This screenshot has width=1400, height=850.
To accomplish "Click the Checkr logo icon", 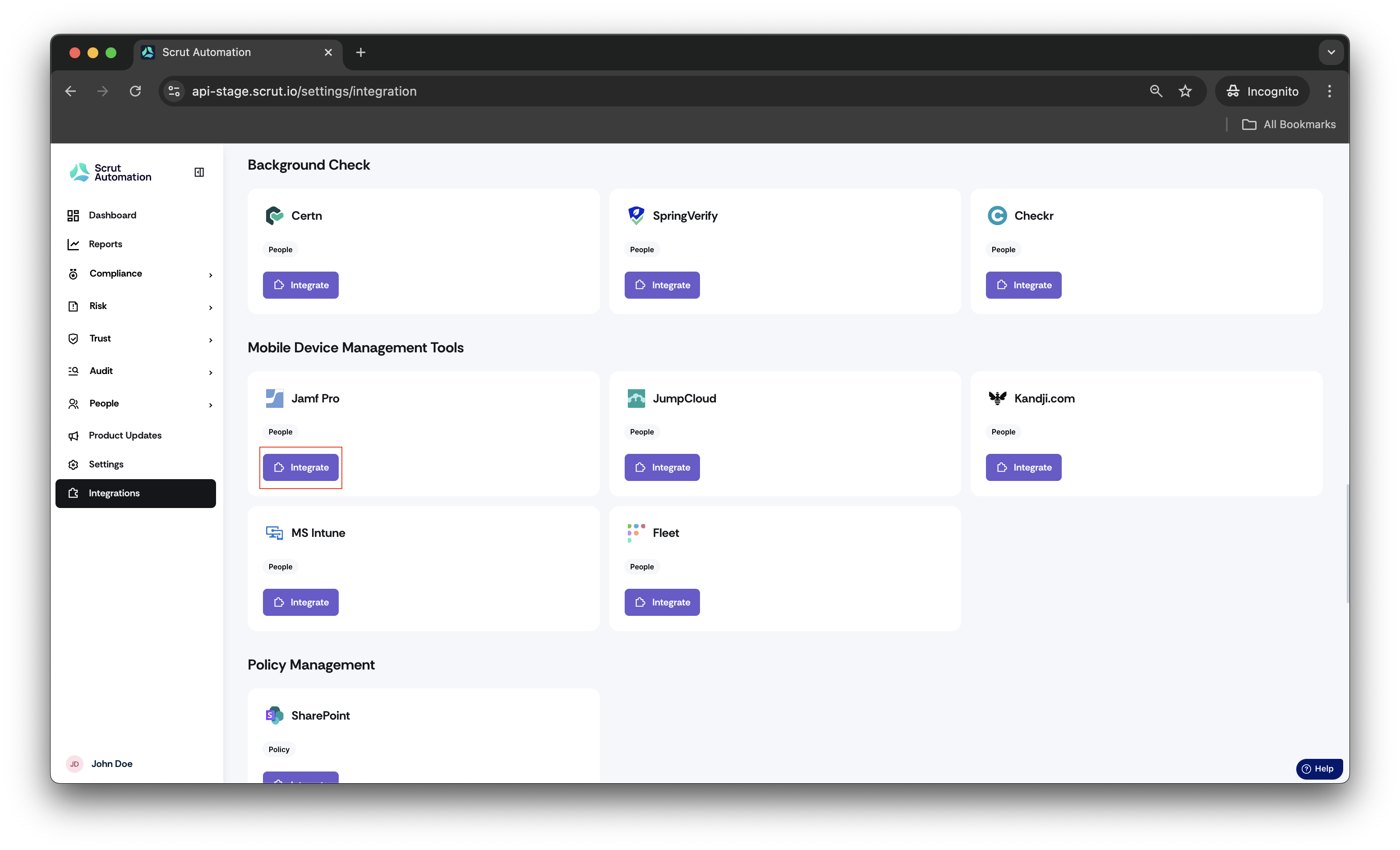I will click(x=997, y=216).
